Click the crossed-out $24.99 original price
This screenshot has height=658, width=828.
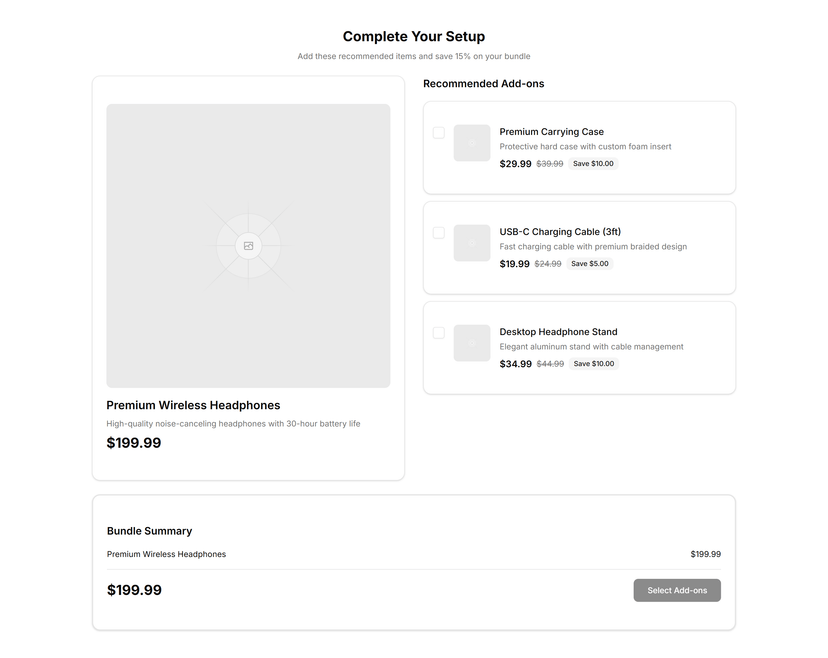pos(548,264)
